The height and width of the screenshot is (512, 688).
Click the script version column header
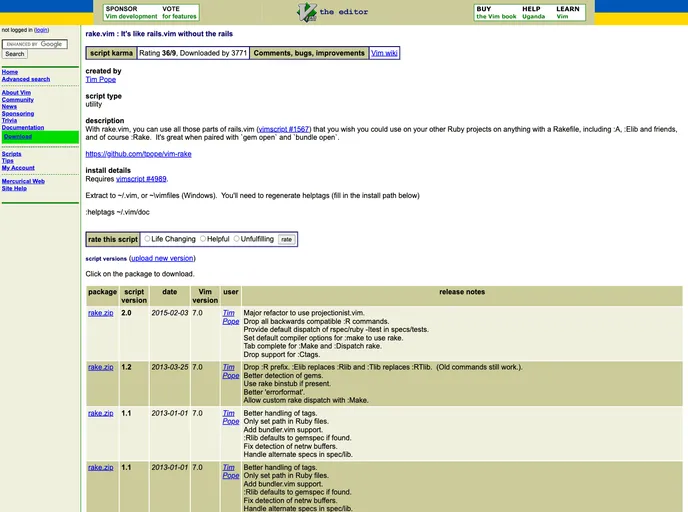[134, 296]
